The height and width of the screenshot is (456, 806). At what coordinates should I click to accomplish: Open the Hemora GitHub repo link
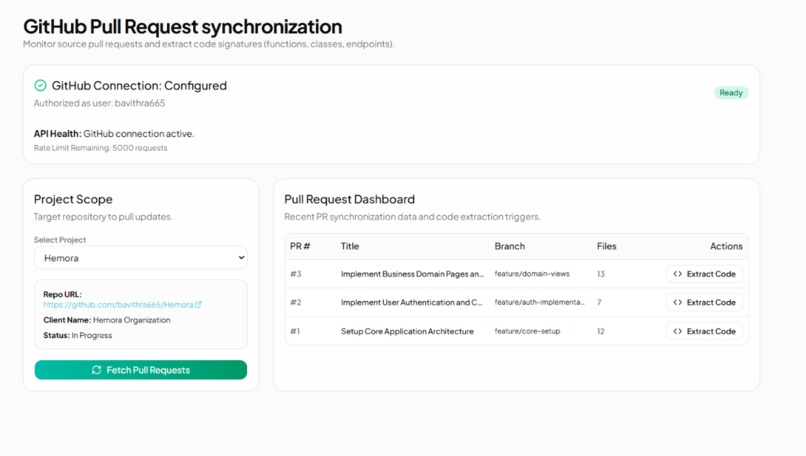(118, 305)
